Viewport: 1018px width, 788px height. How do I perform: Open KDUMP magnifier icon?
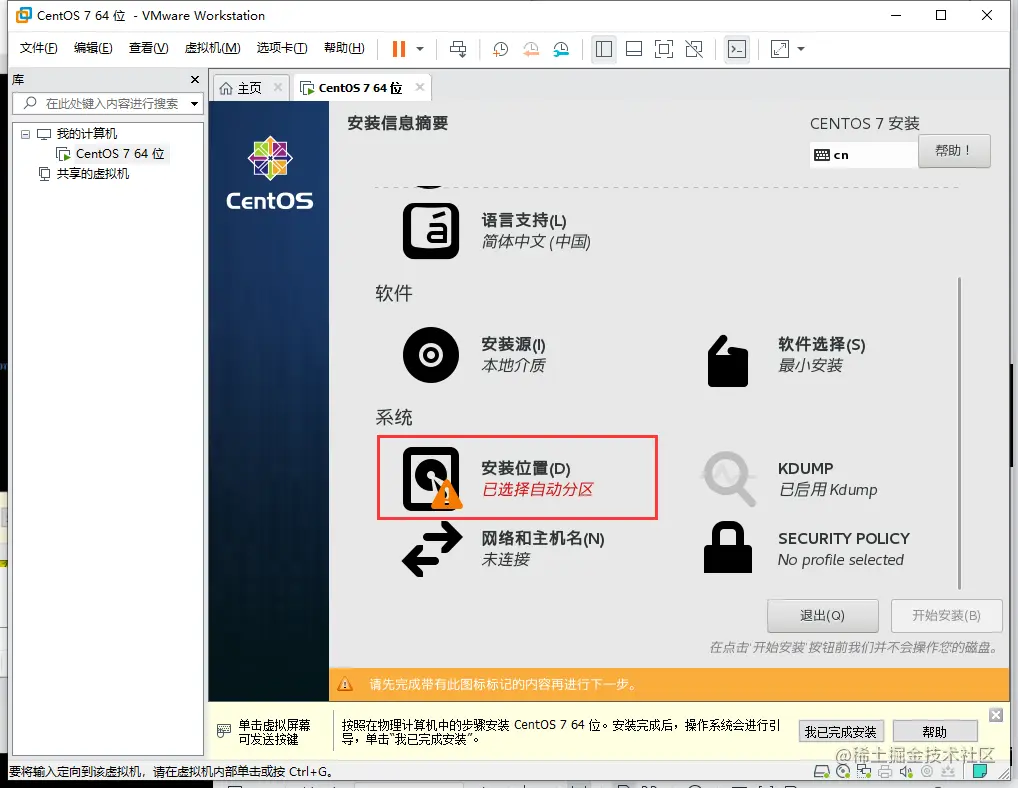[729, 479]
